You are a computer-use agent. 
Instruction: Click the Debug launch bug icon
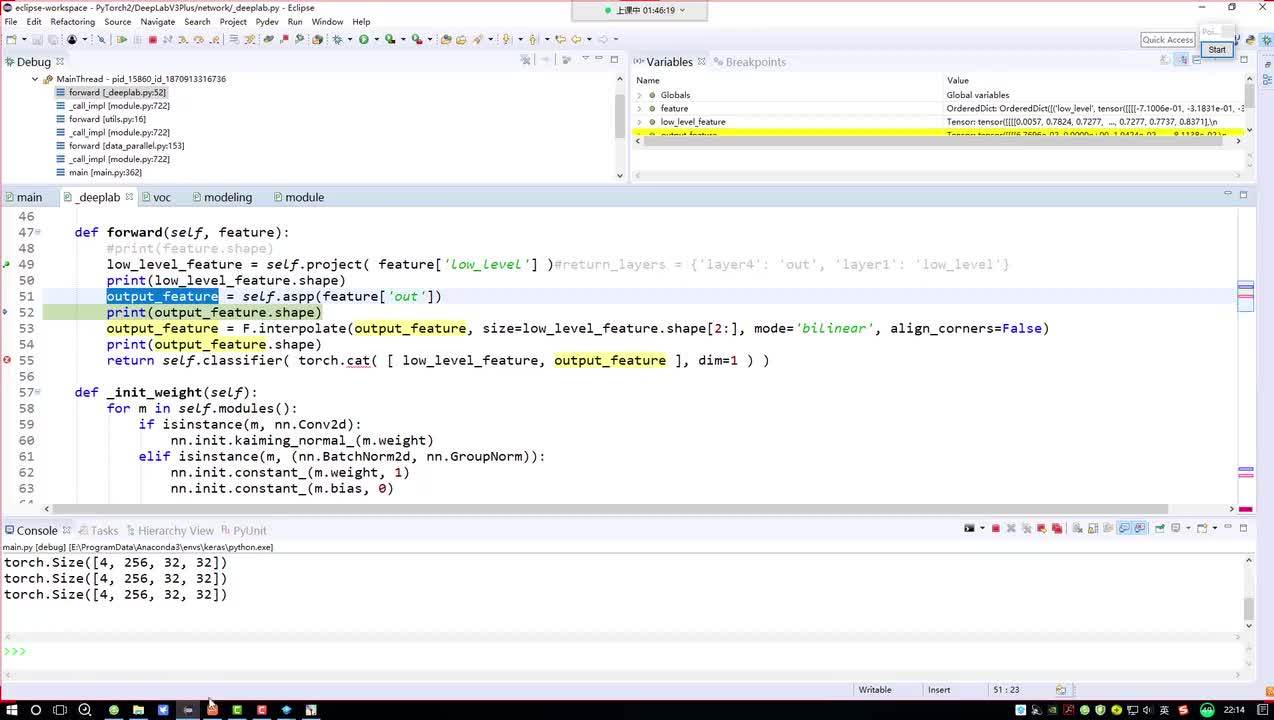click(x=338, y=40)
